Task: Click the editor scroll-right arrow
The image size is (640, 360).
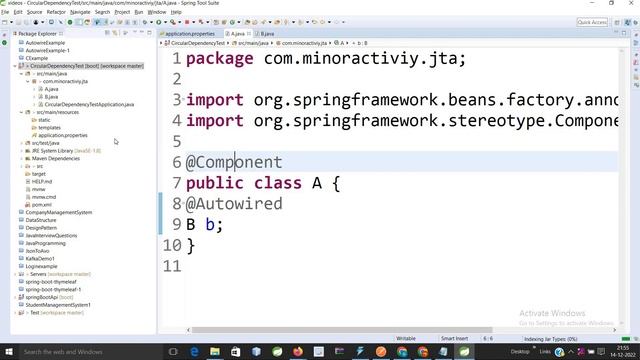Action: click(x=614, y=330)
